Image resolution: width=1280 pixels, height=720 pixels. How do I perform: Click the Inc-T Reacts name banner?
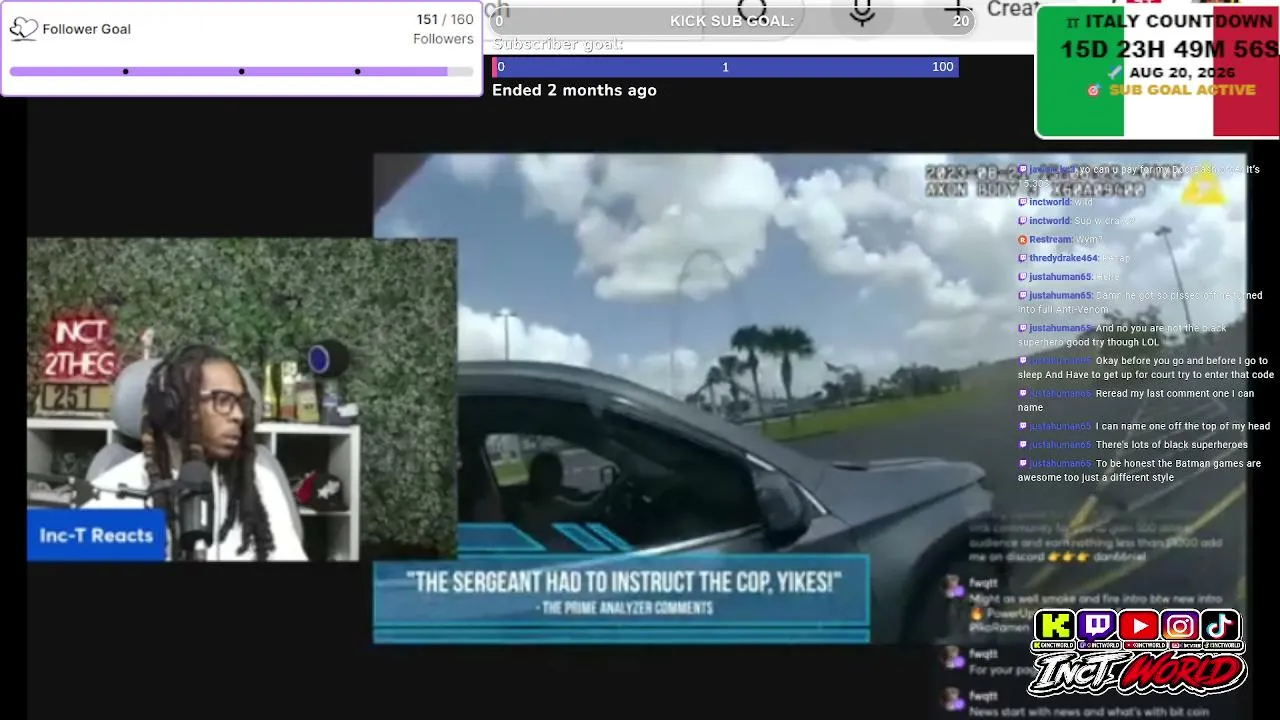(96, 535)
